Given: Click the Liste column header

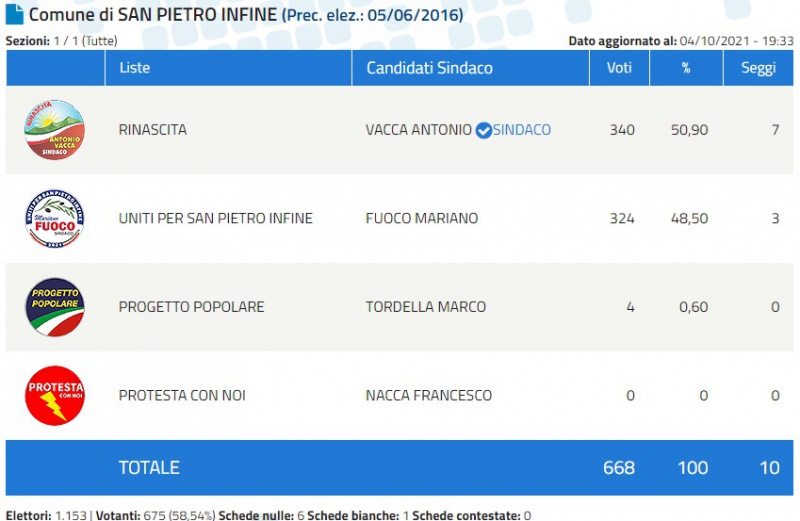Looking at the screenshot, I should (x=134, y=68).
